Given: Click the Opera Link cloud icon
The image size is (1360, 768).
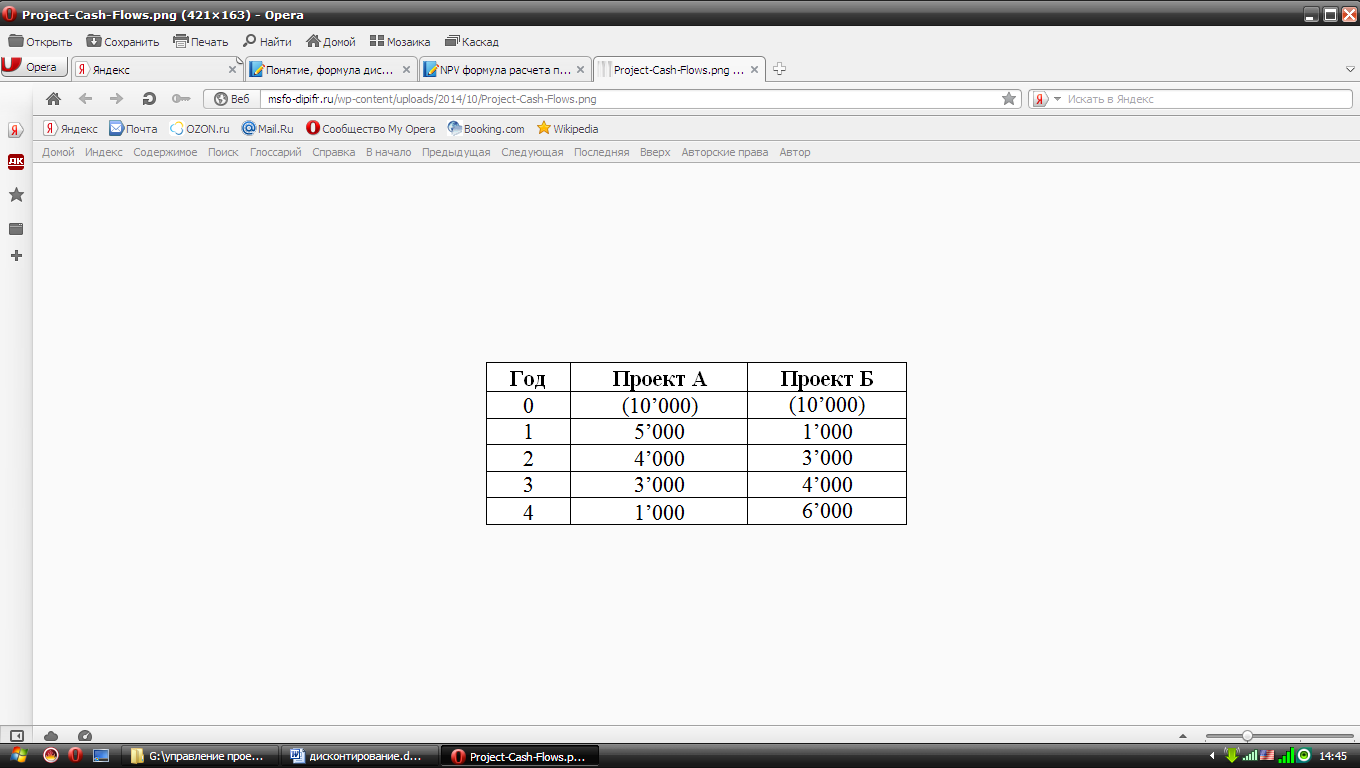Looking at the screenshot, I should point(51,735).
